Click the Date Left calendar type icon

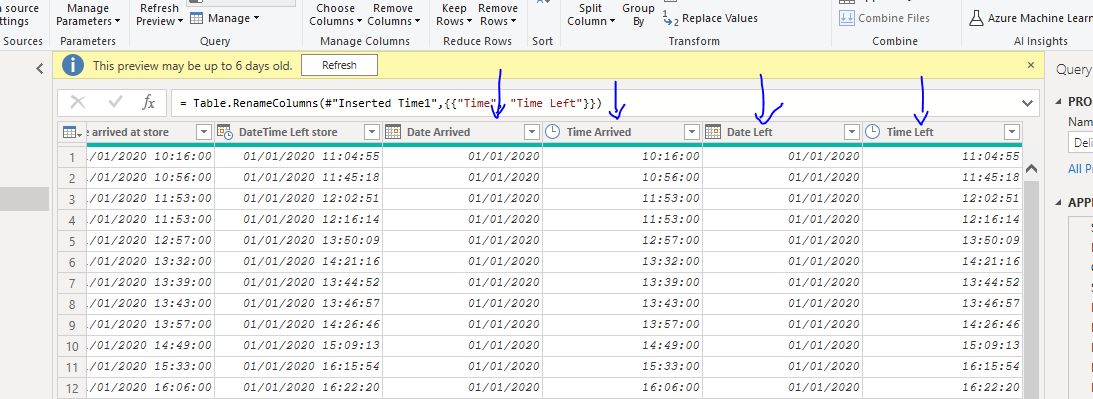pos(712,132)
